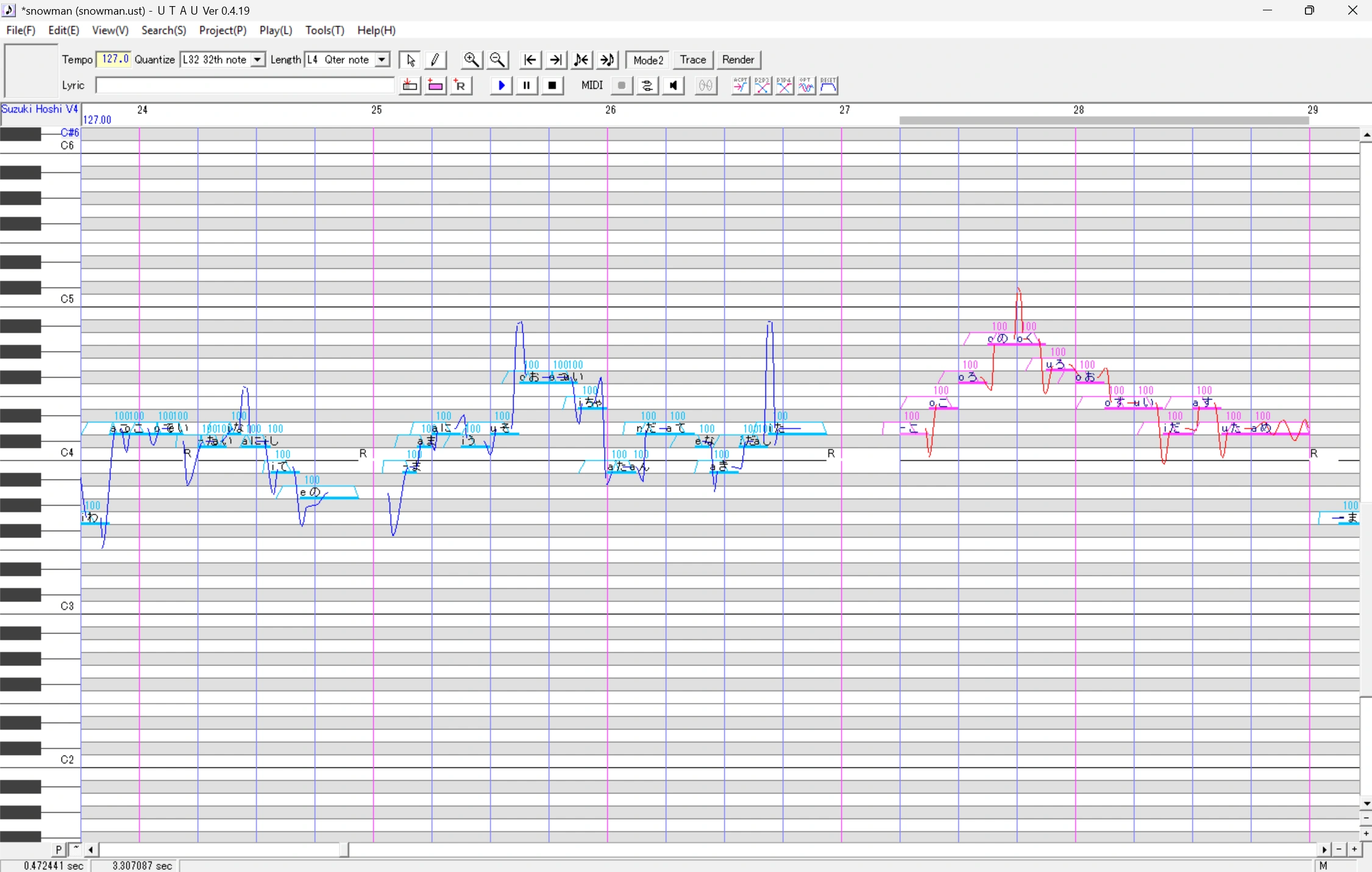
Task: Zoom in with the magnifier tool
Action: pyautogui.click(x=472, y=60)
